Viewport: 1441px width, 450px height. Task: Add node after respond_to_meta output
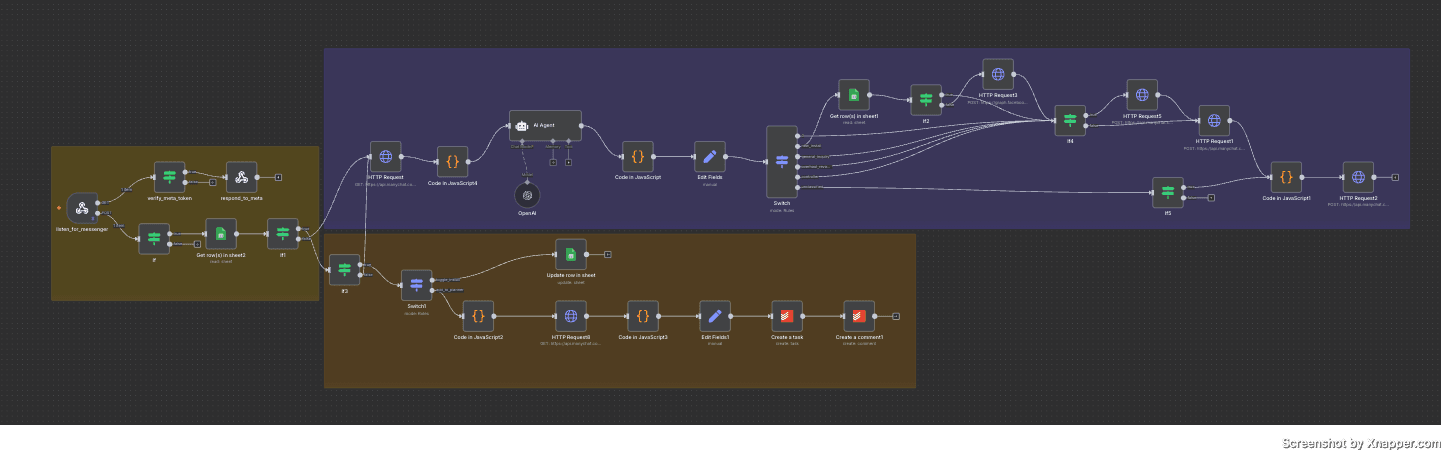pos(278,177)
